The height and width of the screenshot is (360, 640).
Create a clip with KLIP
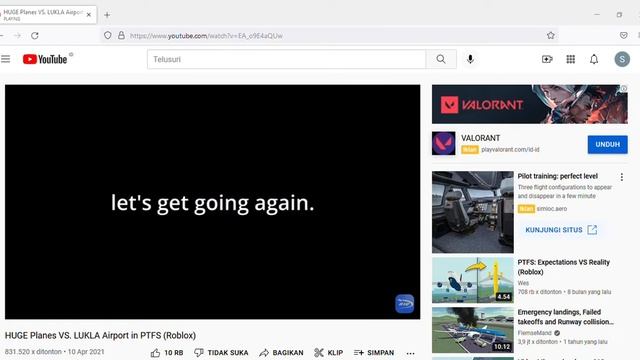(329, 353)
